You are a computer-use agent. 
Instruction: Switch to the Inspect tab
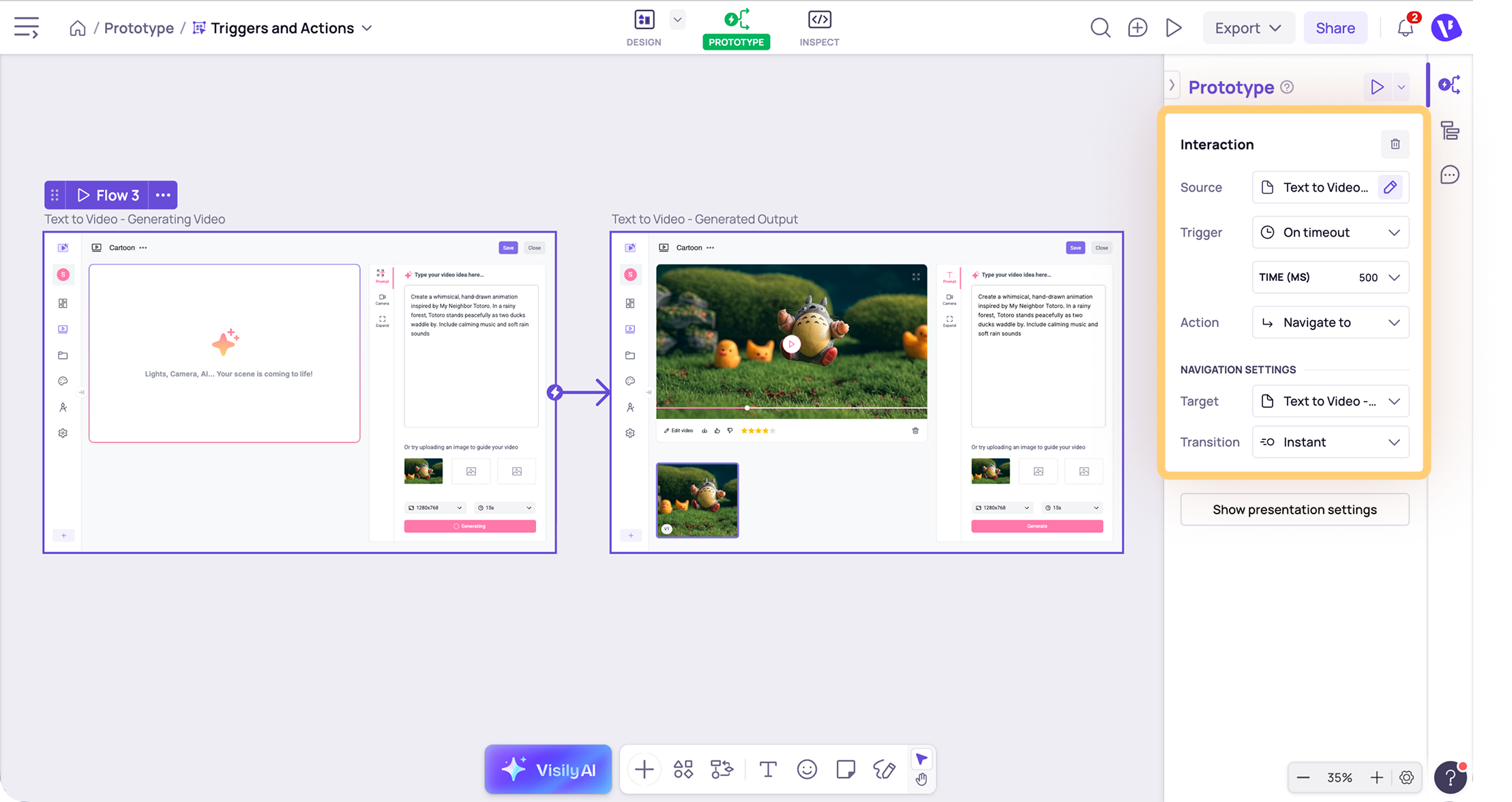tap(819, 28)
